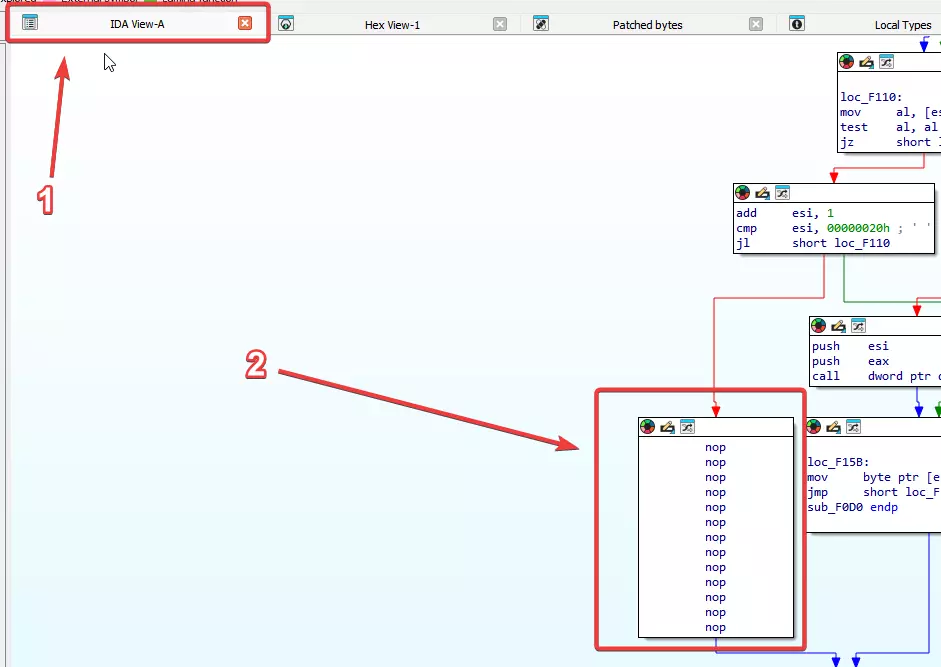Click edit-name icon on the nop block
This screenshot has width=941, height=667.
(x=667, y=427)
